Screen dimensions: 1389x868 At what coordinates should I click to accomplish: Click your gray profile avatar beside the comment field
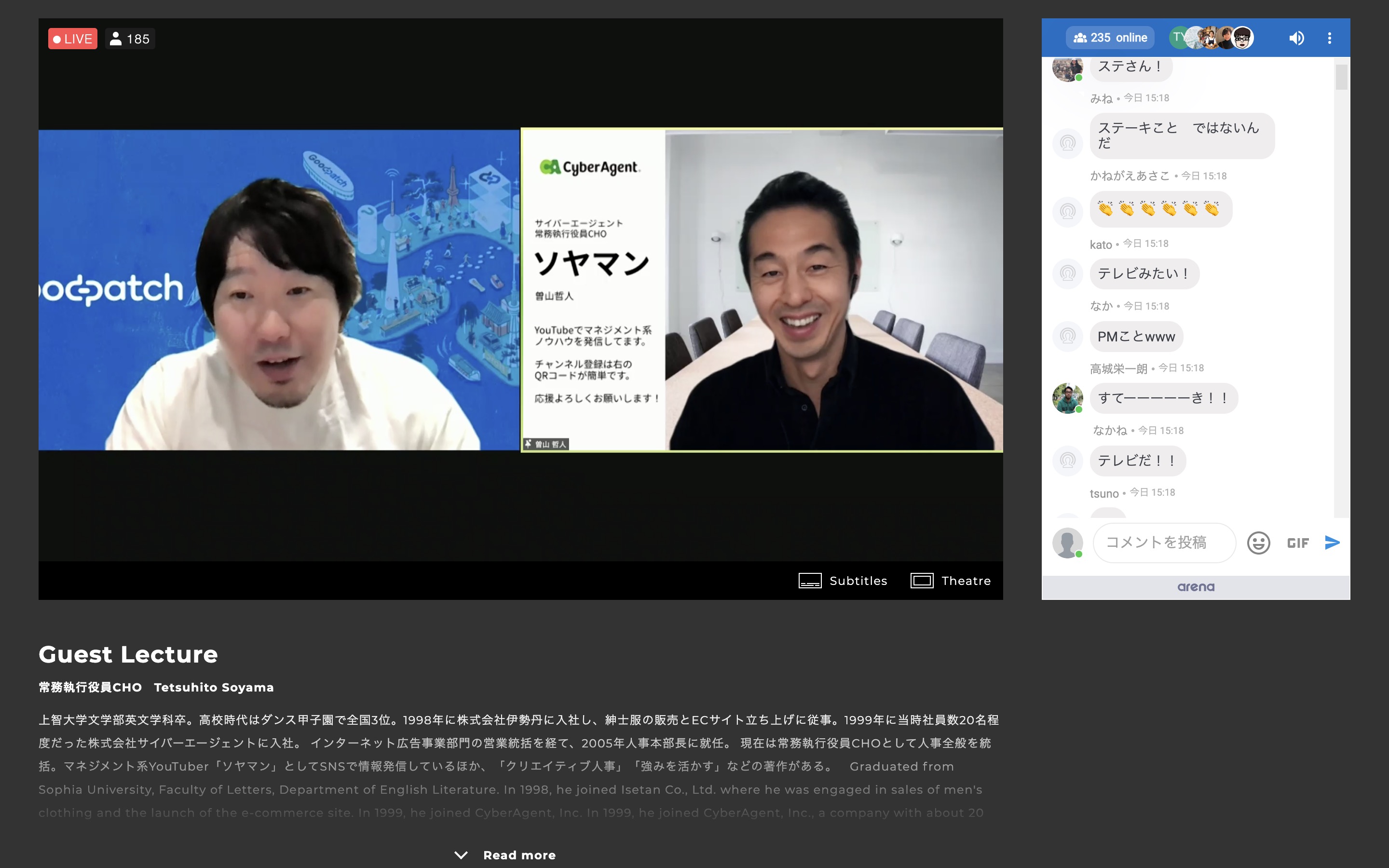coord(1068,542)
